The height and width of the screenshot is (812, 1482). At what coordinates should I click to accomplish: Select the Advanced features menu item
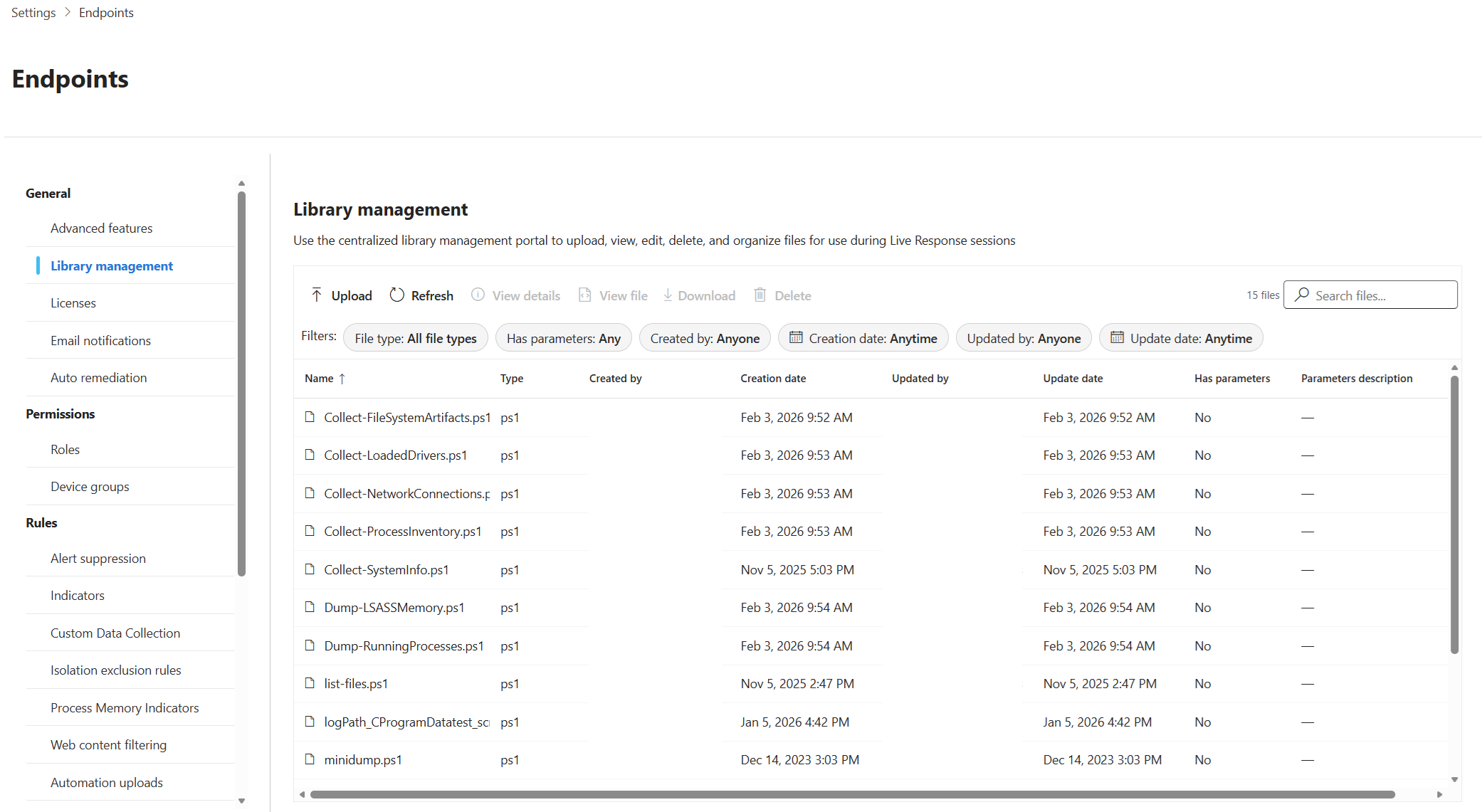click(x=101, y=228)
